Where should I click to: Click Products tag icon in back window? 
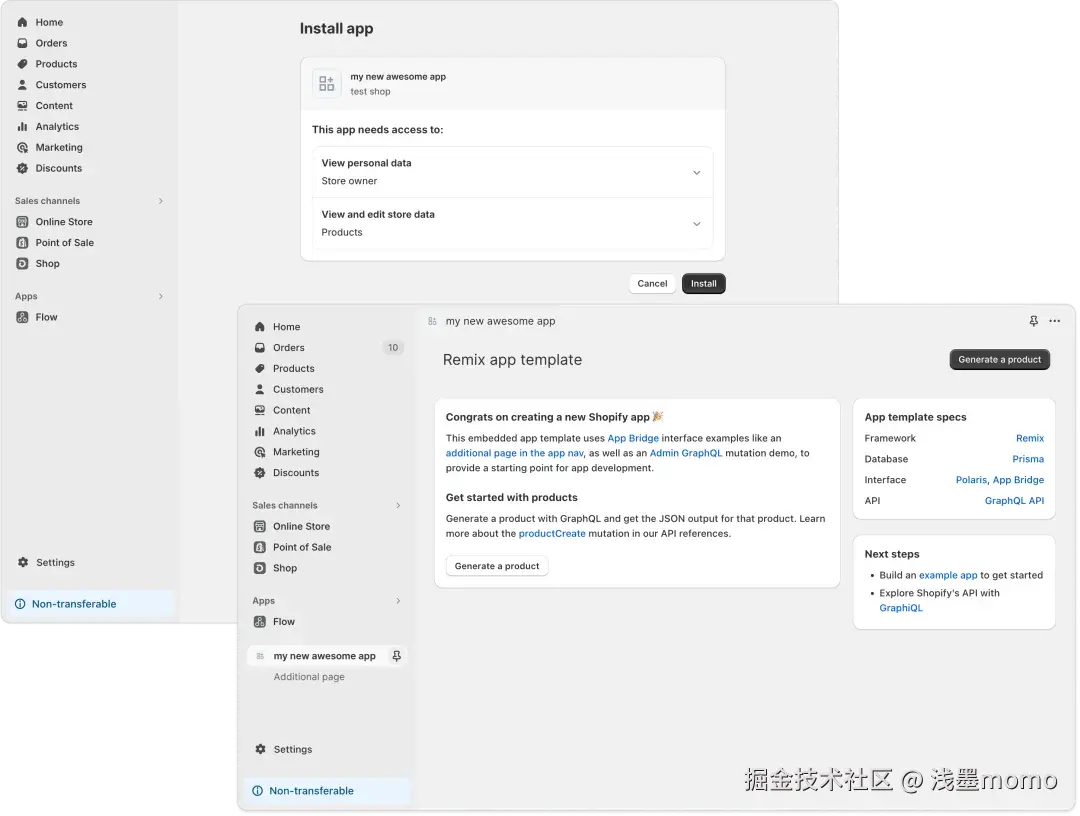(x=22, y=64)
